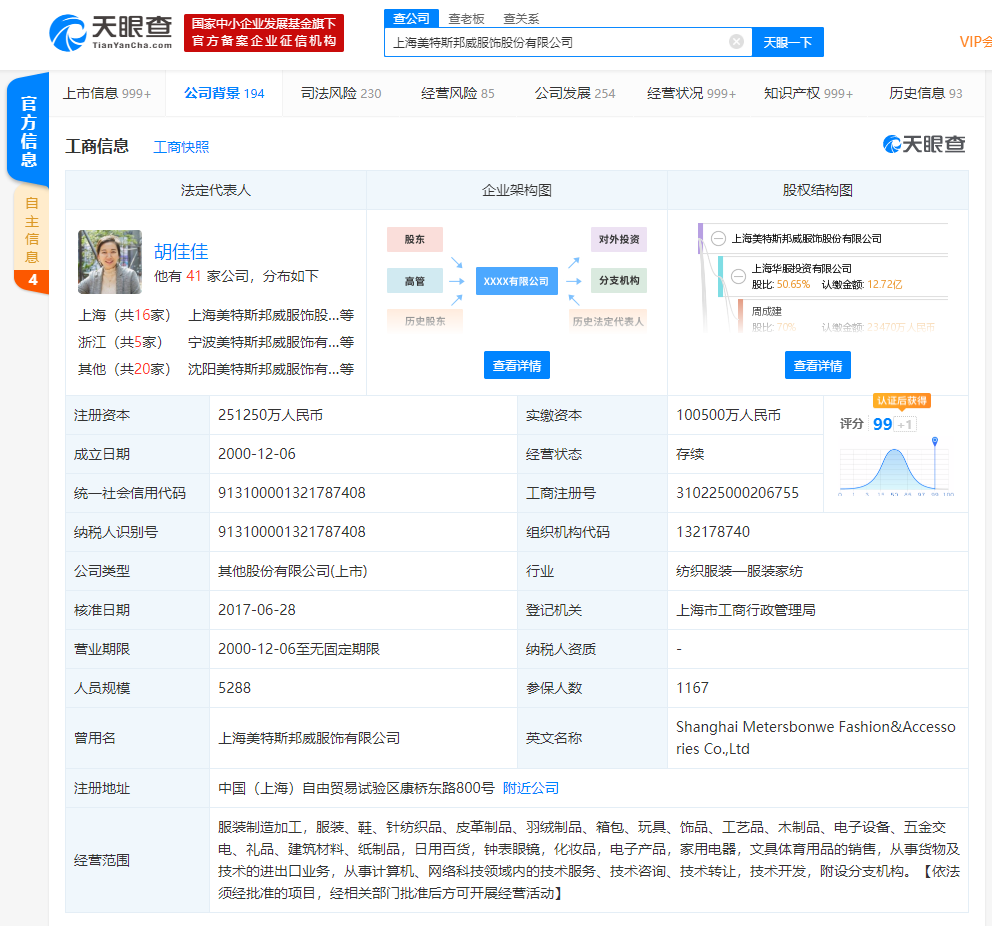Collapse 上海华服投资有限公司 node in equity tree

[x=738, y=276]
